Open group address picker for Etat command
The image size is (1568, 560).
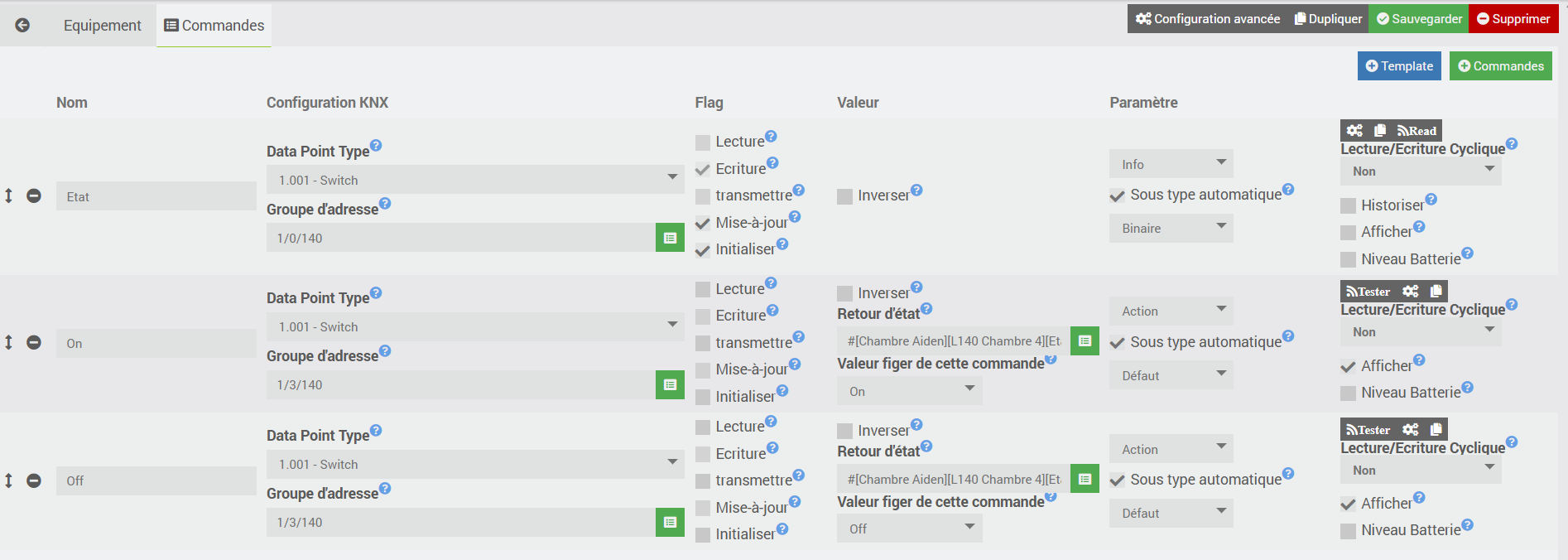click(670, 238)
